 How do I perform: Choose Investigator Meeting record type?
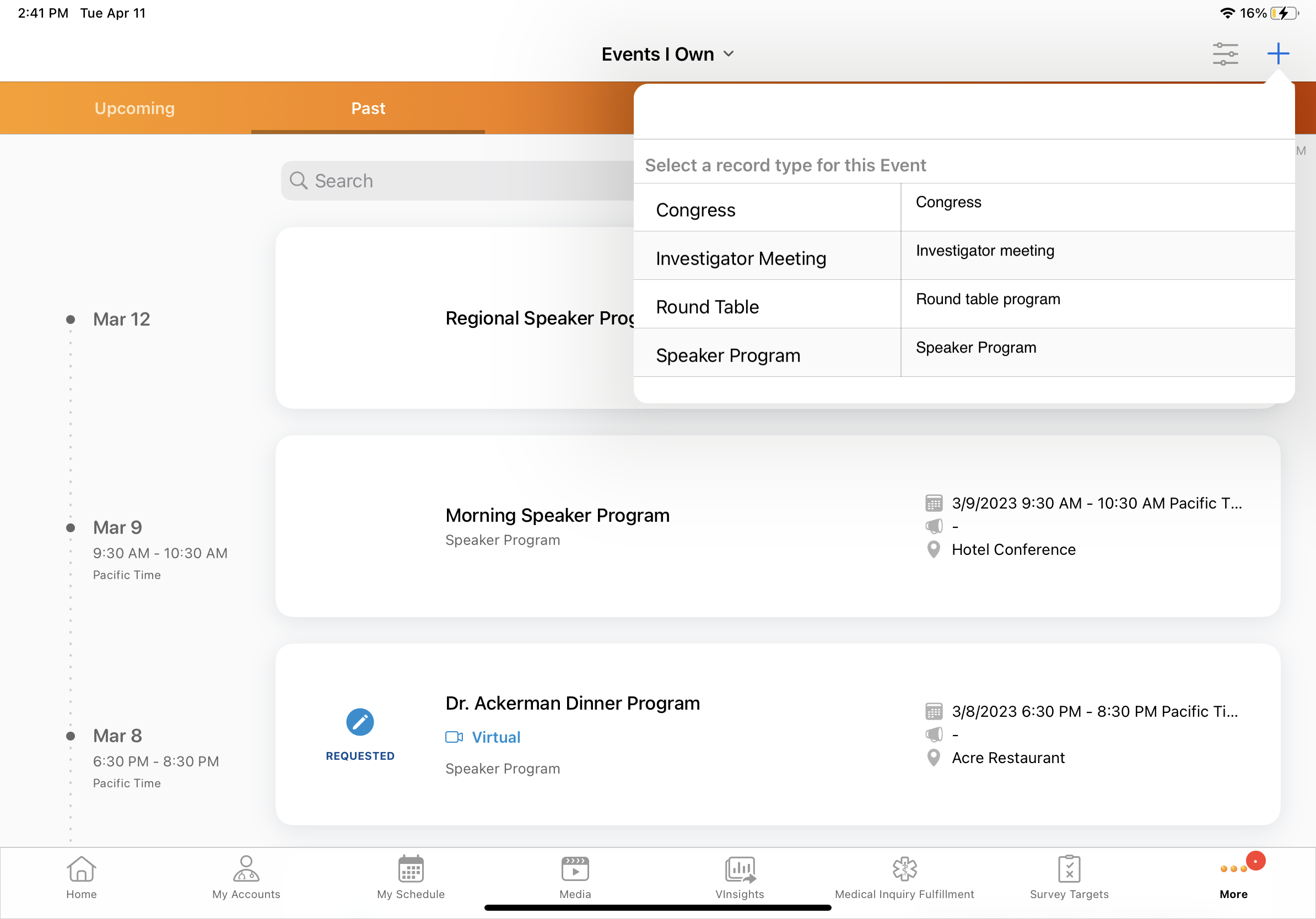click(741, 258)
